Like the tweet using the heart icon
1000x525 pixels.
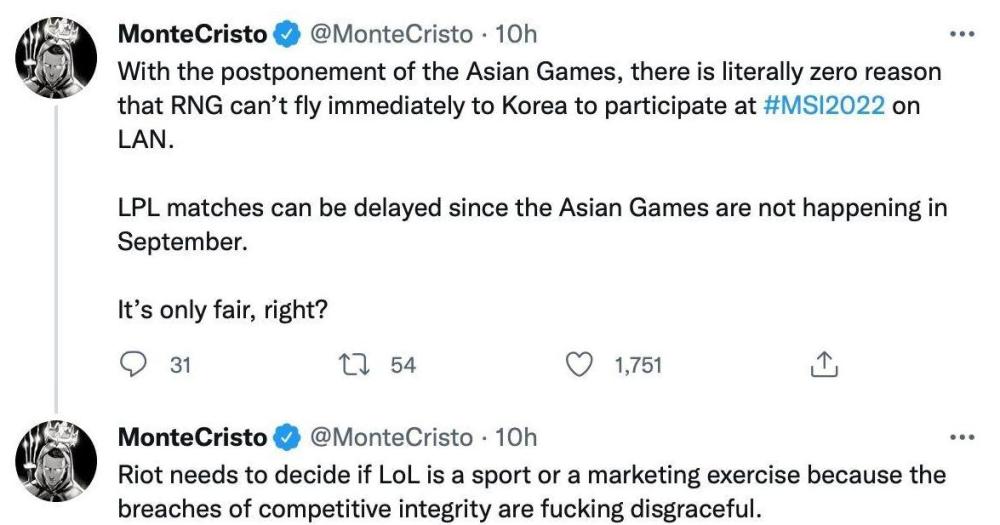(x=579, y=366)
